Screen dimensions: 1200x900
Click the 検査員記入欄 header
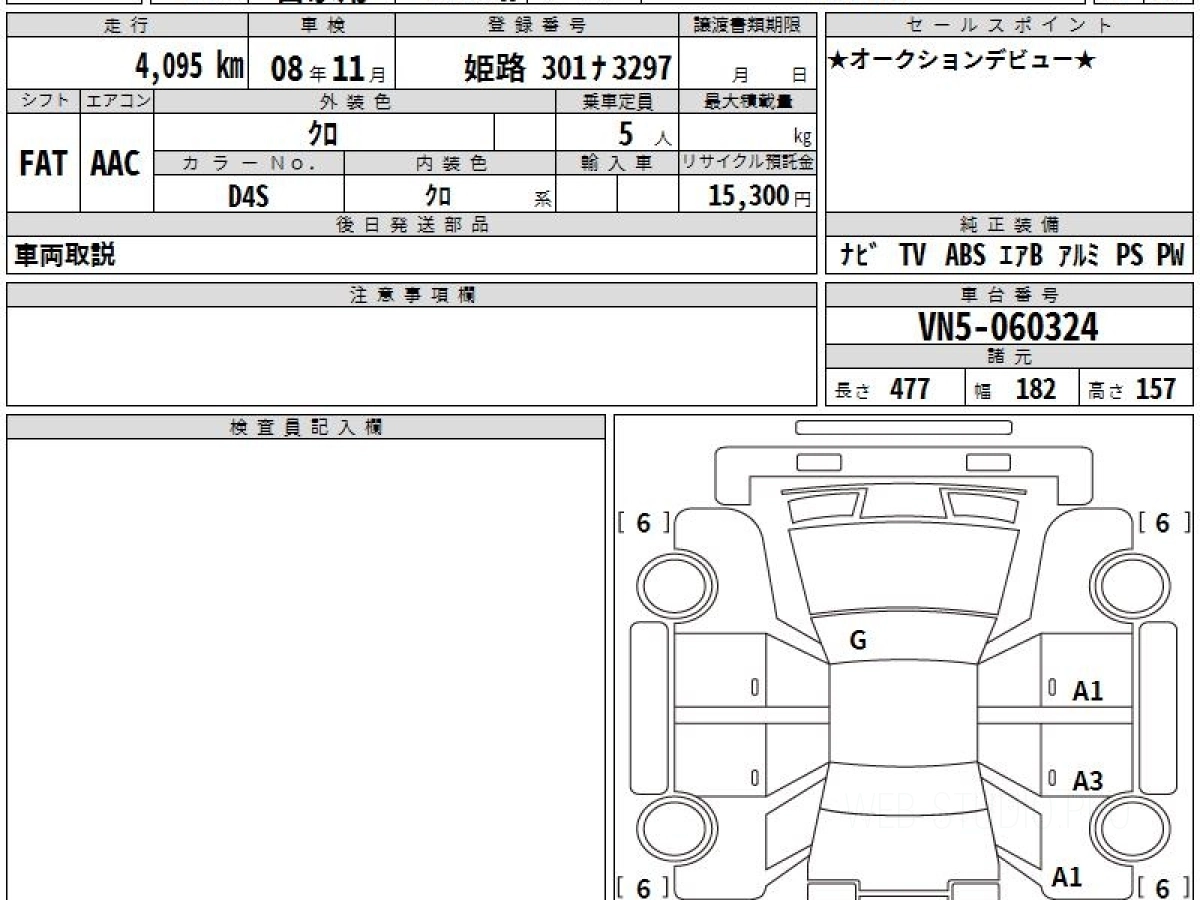[306, 427]
